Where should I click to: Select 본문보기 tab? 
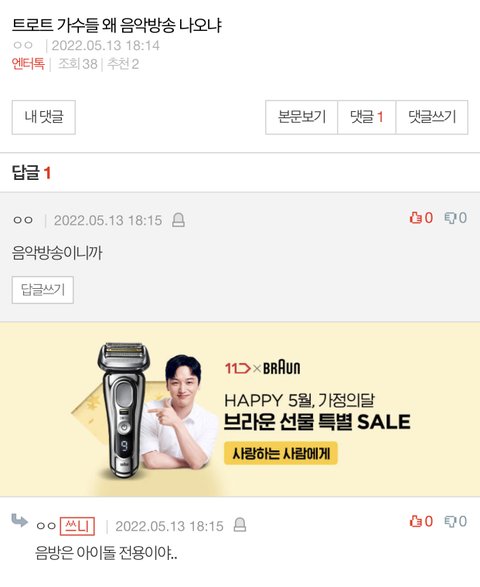302,117
